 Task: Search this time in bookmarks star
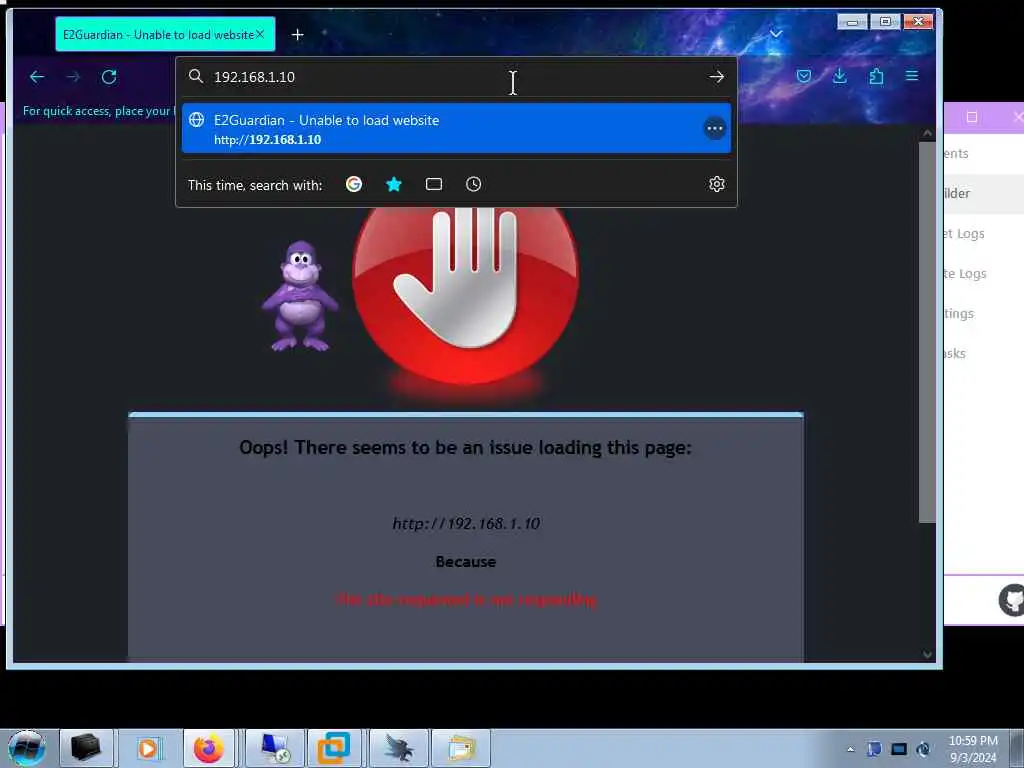pyautogui.click(x=394, y=184)
